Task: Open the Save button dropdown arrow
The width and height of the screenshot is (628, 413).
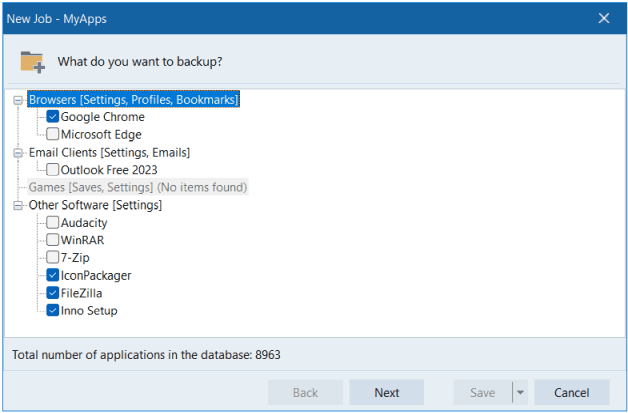Action: point(520,393)
